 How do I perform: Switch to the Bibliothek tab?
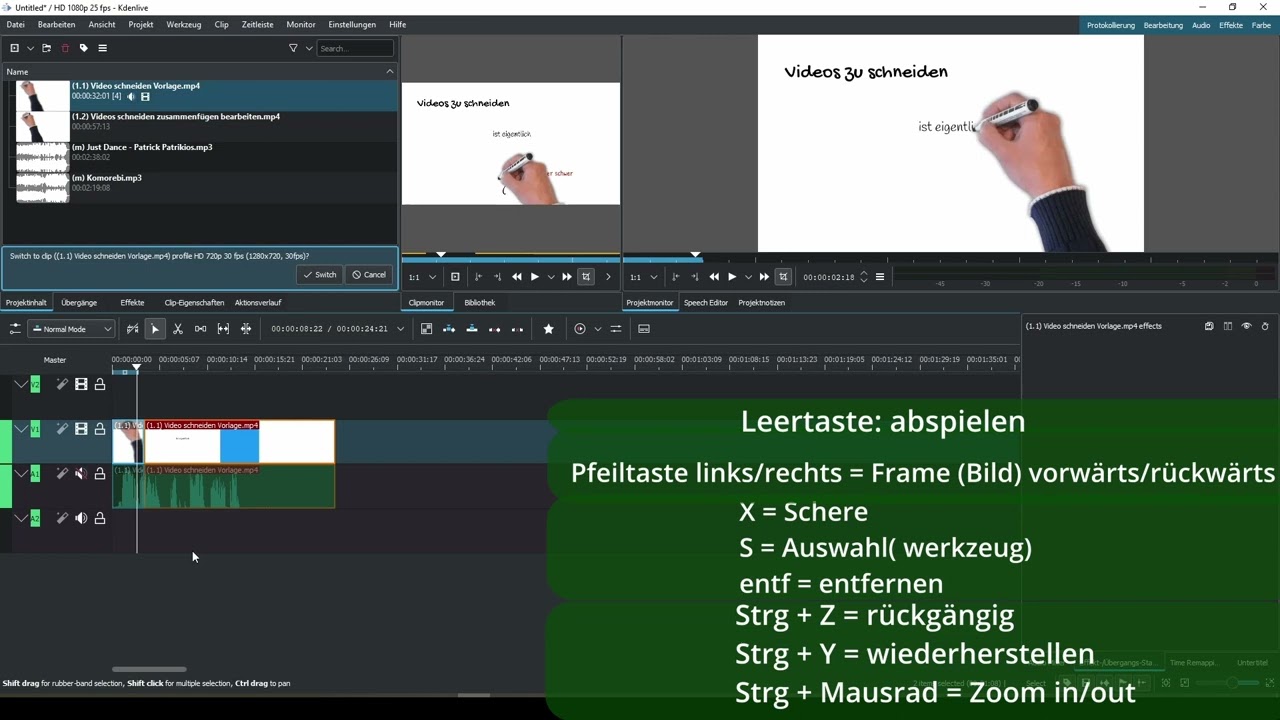(x=480, y=302)
